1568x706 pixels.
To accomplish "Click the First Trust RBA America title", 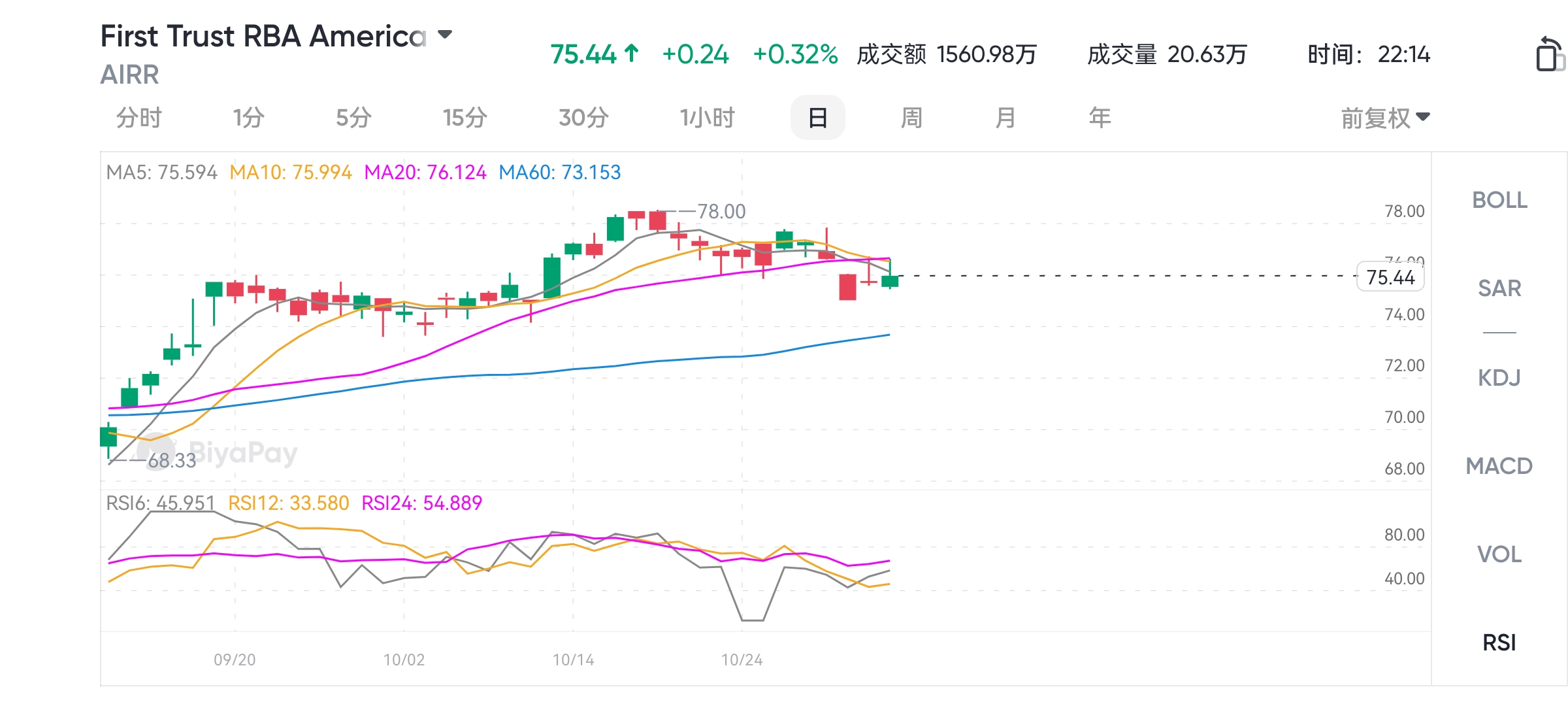I will pos(263,36).
